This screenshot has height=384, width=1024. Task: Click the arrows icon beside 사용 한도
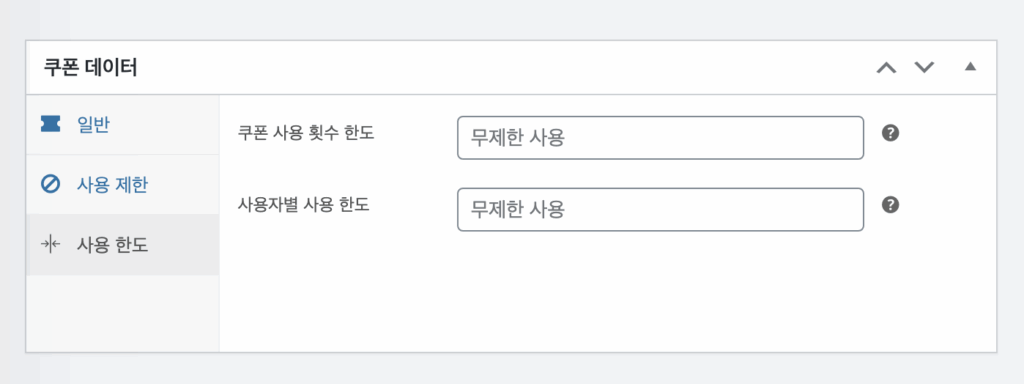tap(50, 244)
